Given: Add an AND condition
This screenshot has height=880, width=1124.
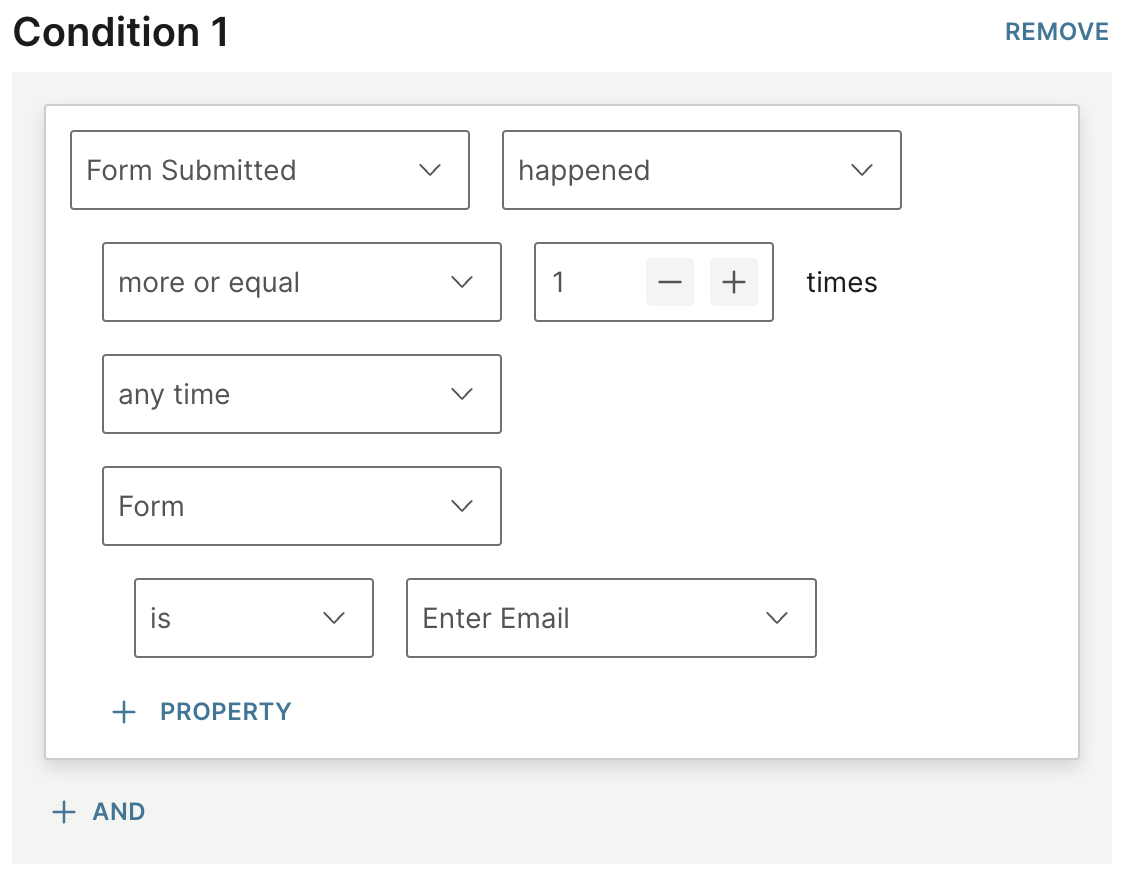Looking at the screenshot, I should coord(118,812).
